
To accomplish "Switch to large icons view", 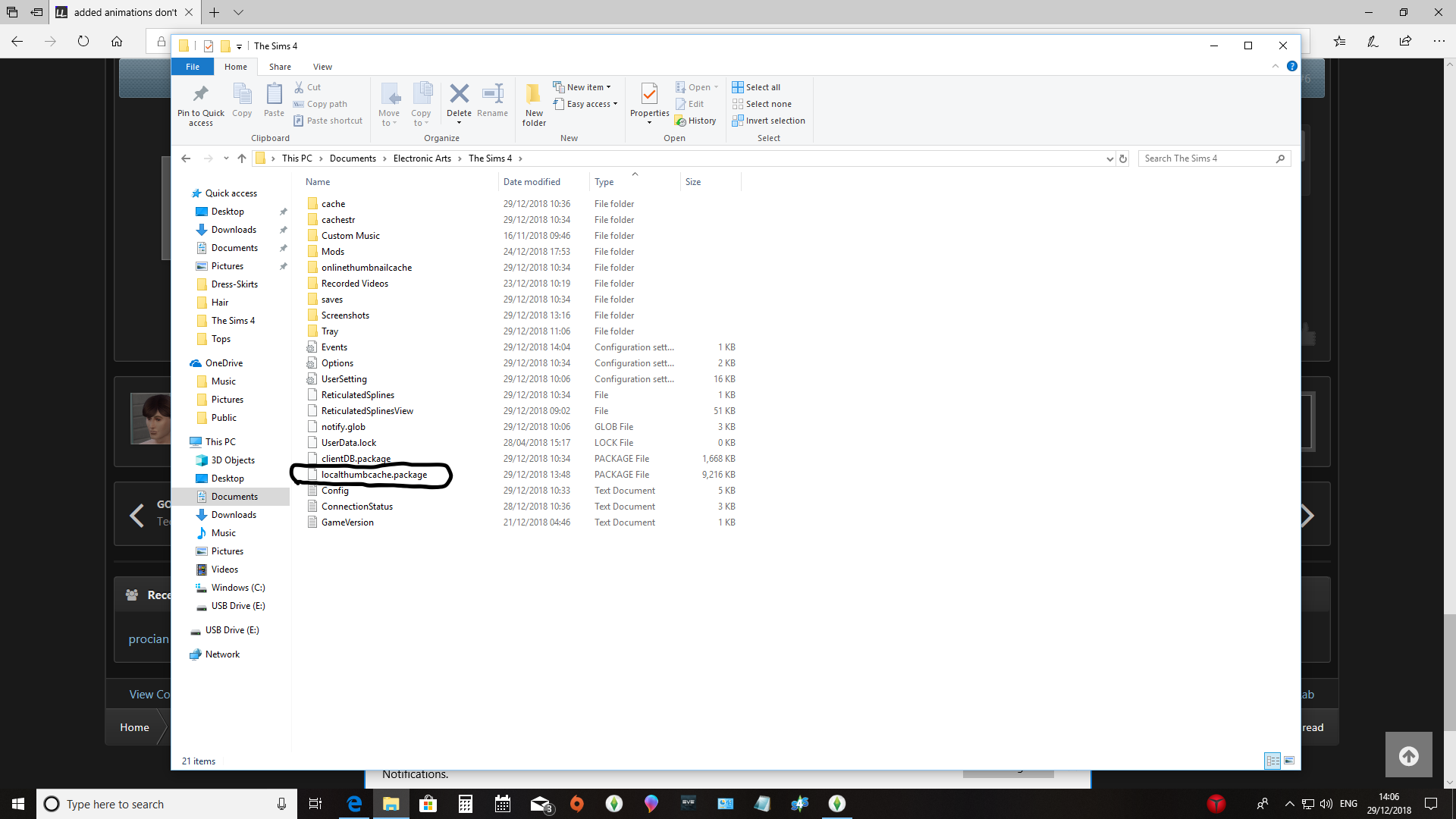I will [x=1289, y=760].
